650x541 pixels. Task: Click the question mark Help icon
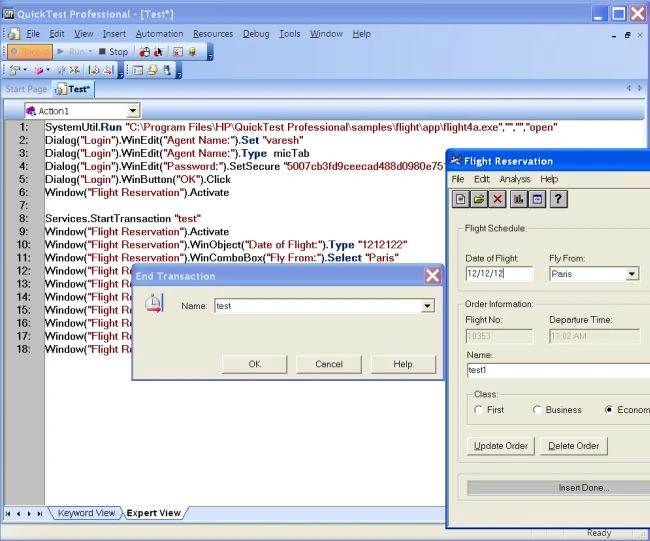click(558, 199)
